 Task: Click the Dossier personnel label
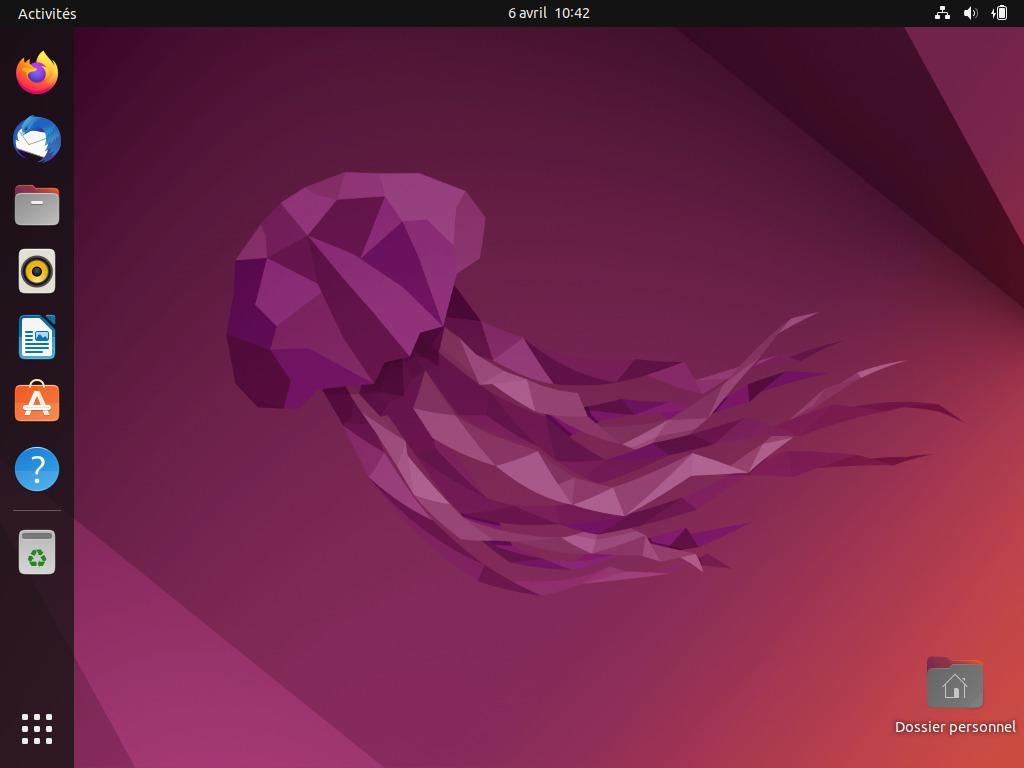955,727
